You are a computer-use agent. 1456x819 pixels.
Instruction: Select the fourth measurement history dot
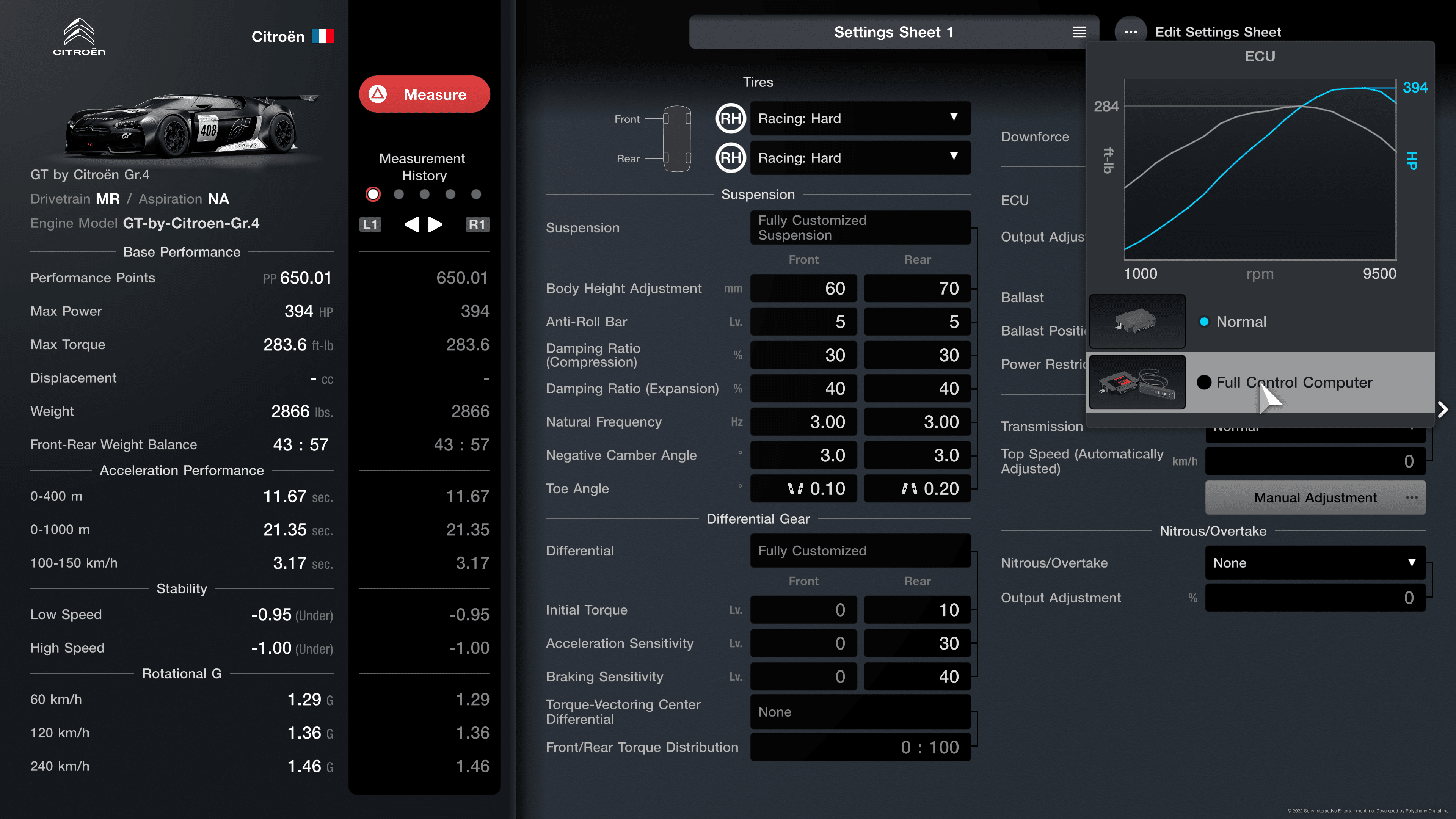[x=450, y=195]
